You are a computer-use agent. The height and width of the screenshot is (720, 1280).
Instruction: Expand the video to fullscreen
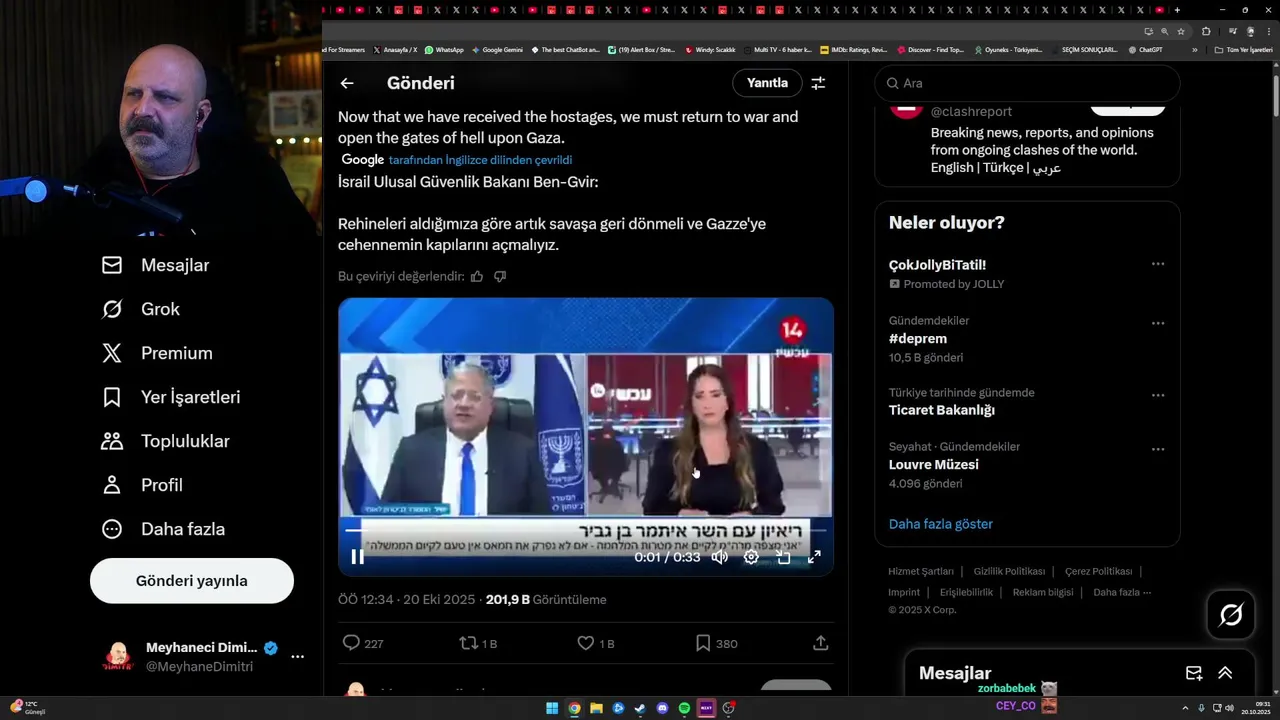click(x=814, y=557)
